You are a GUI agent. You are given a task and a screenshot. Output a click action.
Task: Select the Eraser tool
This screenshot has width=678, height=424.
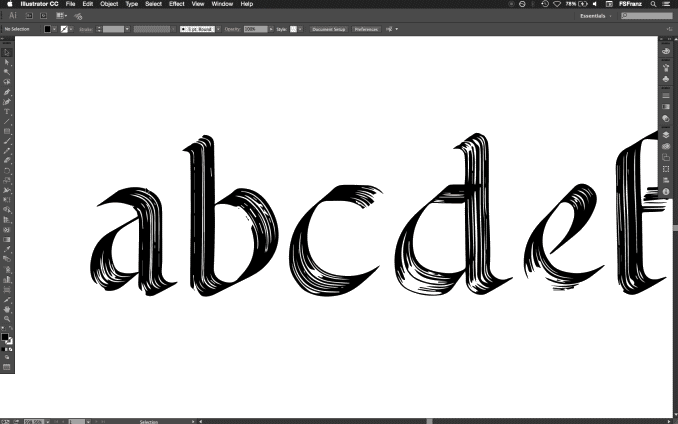(6, 161)
